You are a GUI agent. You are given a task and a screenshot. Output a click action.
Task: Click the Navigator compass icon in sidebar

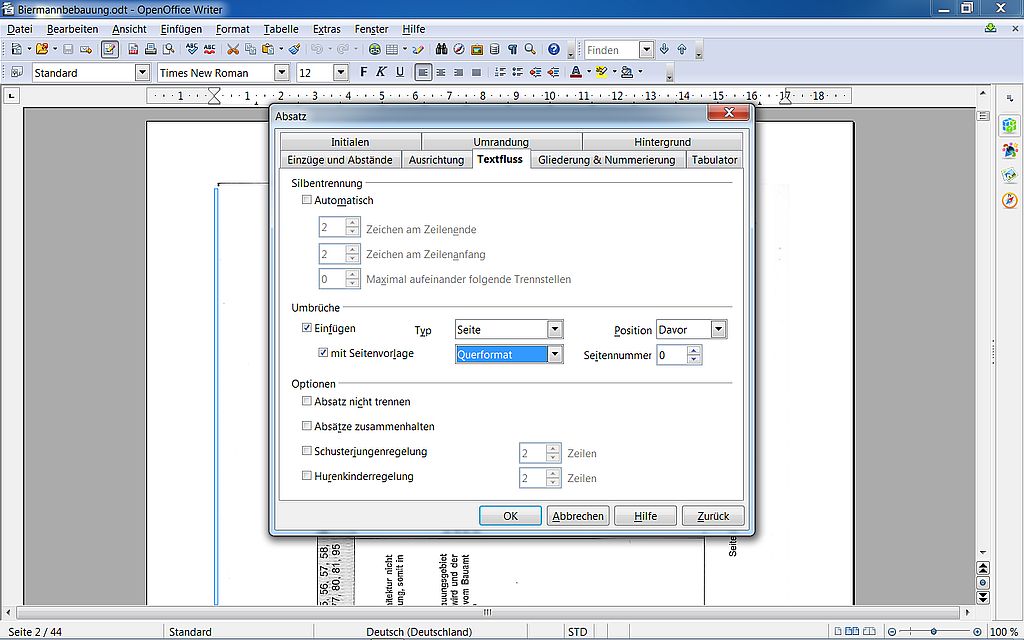tap(1010, 201)
